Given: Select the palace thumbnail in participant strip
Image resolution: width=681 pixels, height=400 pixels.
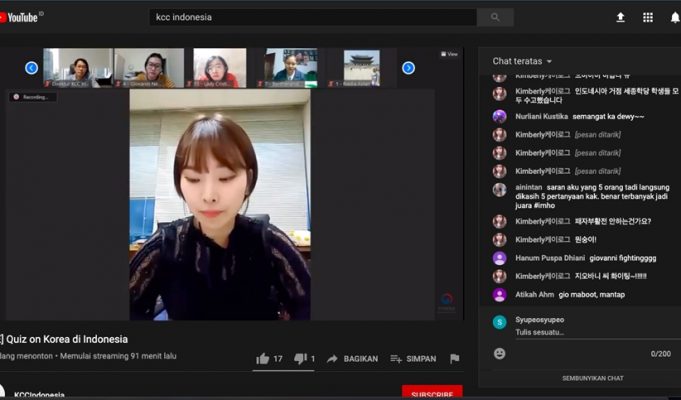Looking at the screenshot, I should click(x=361, y=67).
